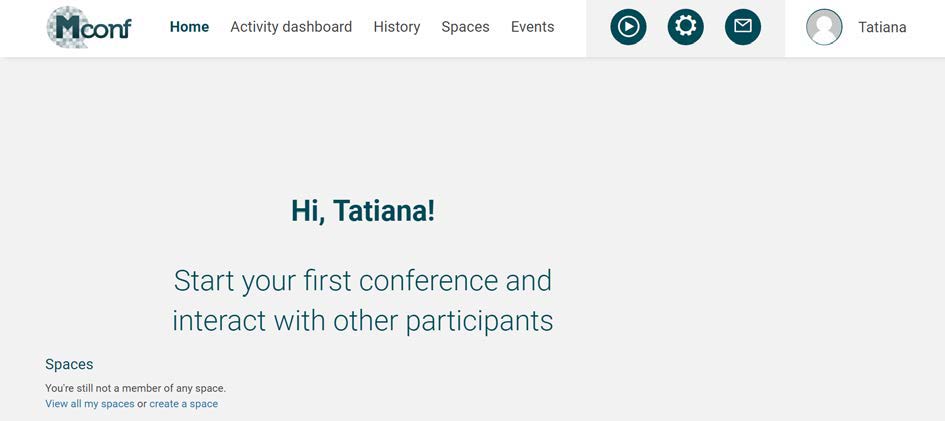Click the "conf" lettering in the logo
This screenshot has width=945, height=421.
pyautogui.click(x=108, y=29)
